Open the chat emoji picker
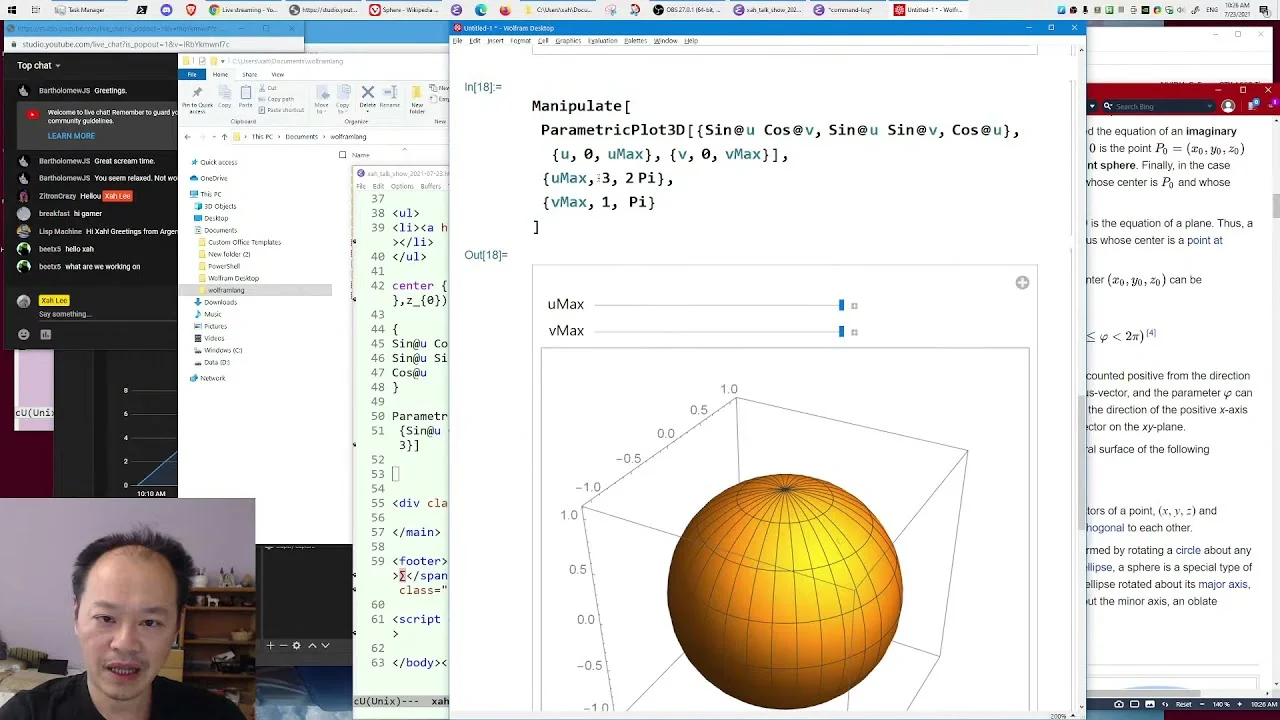 click(x=24, y=335)
